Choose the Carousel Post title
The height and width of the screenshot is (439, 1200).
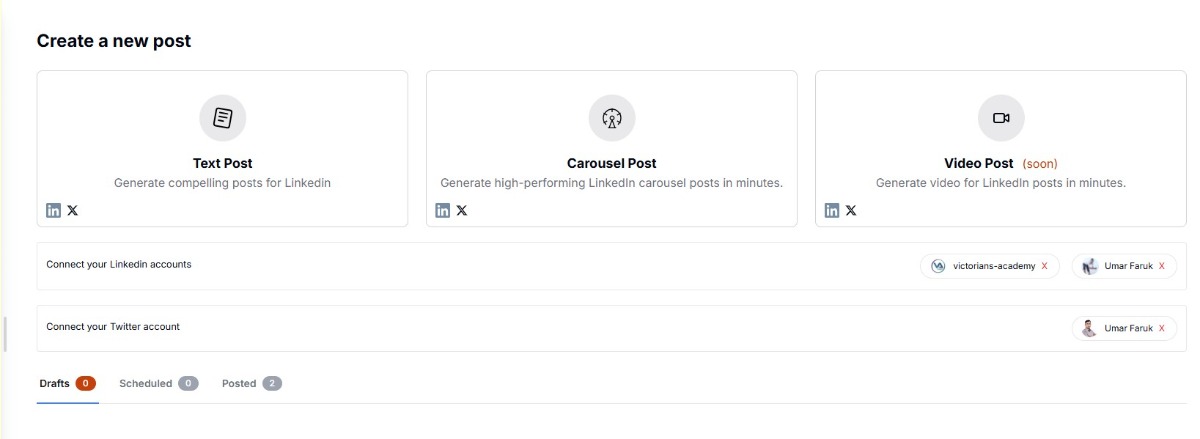point(611,163)
